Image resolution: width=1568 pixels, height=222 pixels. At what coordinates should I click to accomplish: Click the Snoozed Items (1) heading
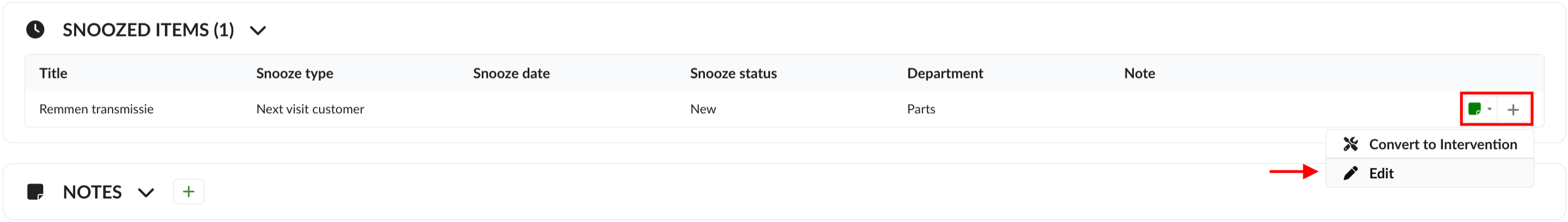[x=149, y=30]
